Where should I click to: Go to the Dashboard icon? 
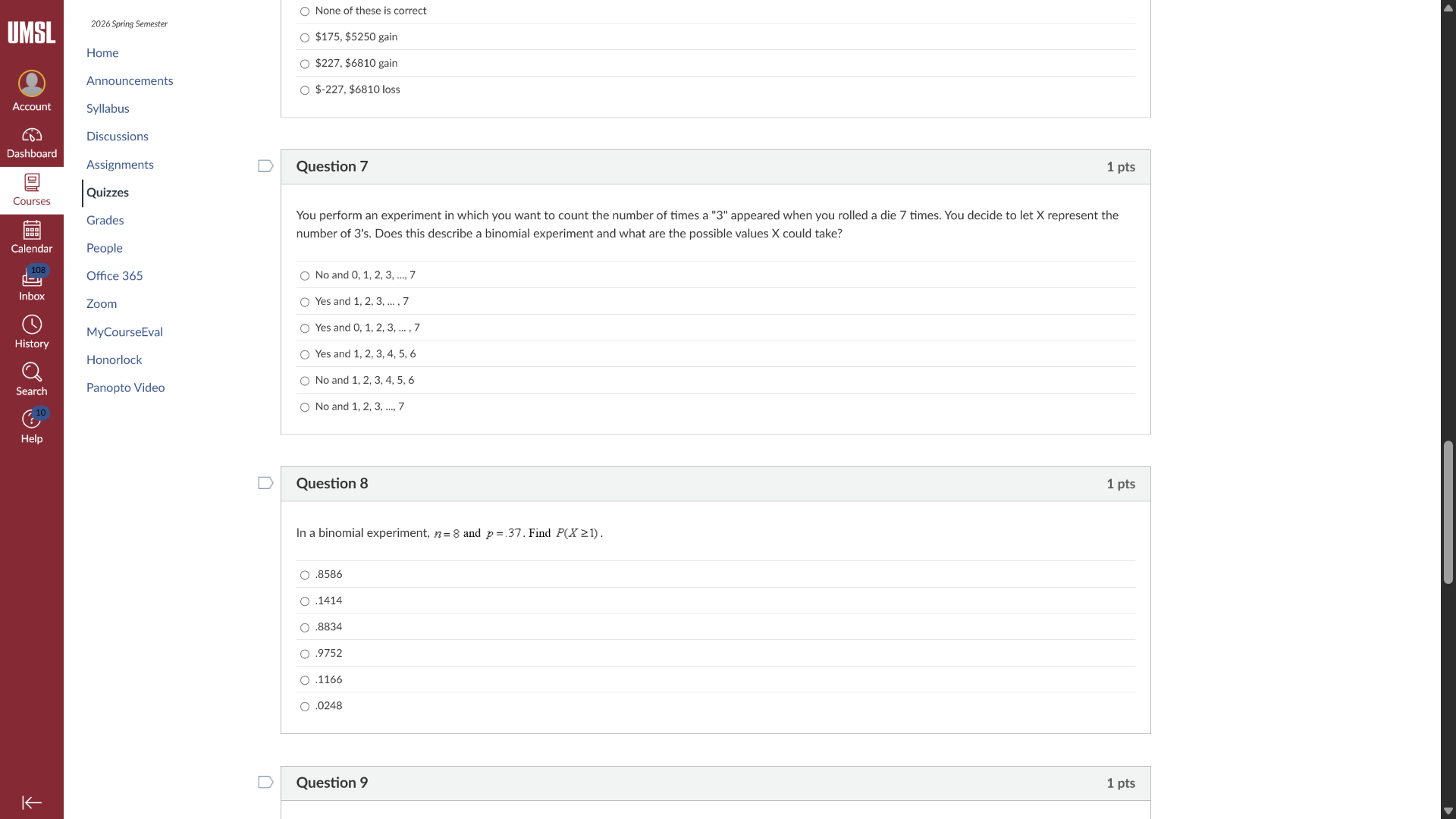coord(32,136)
